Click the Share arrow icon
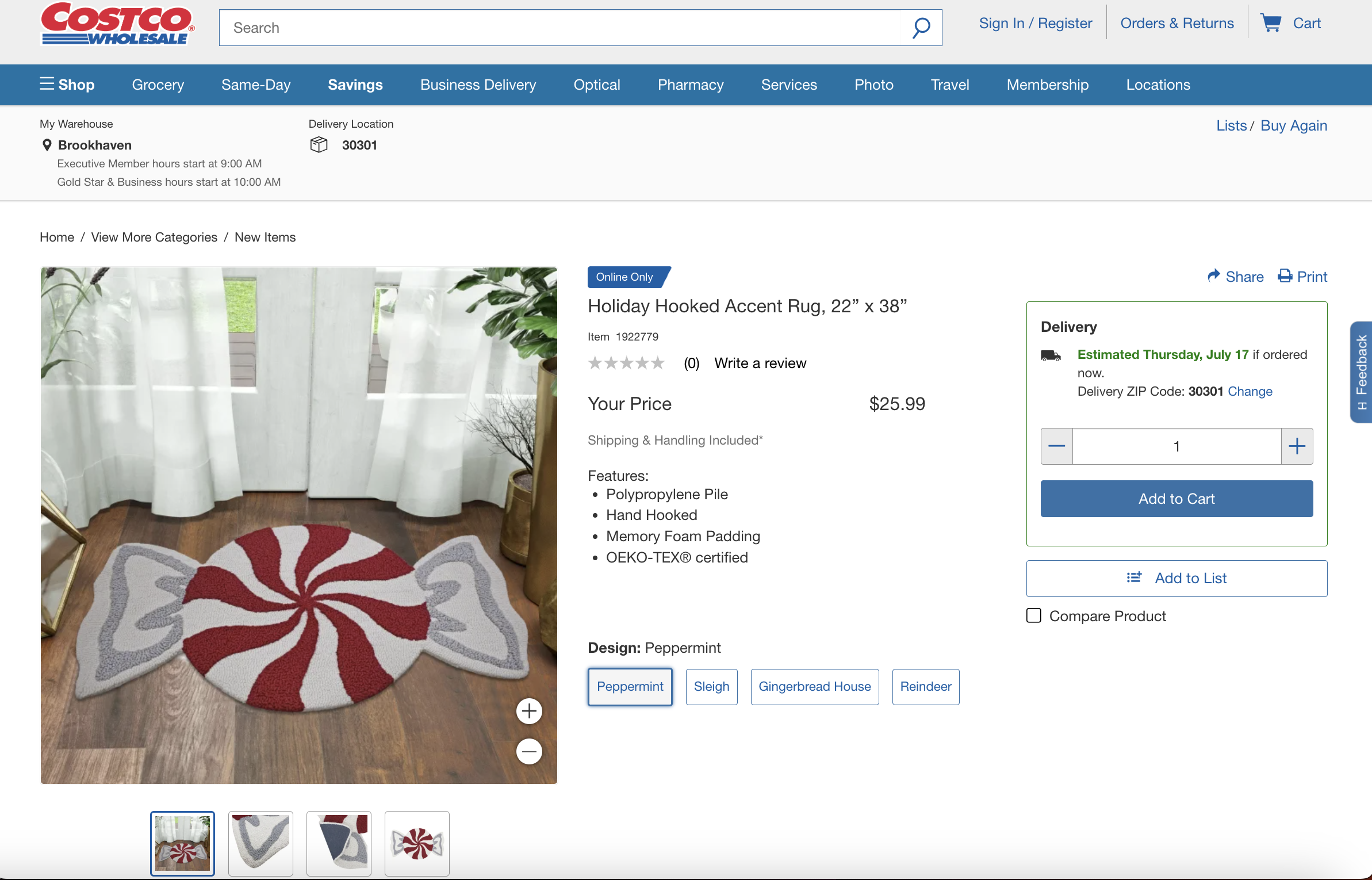This screenshot has width=1372, height=880. [1214, 276]
